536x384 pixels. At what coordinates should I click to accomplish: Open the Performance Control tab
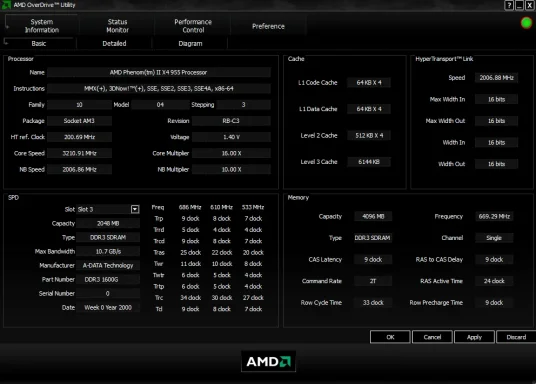click(x=193, y=26)
